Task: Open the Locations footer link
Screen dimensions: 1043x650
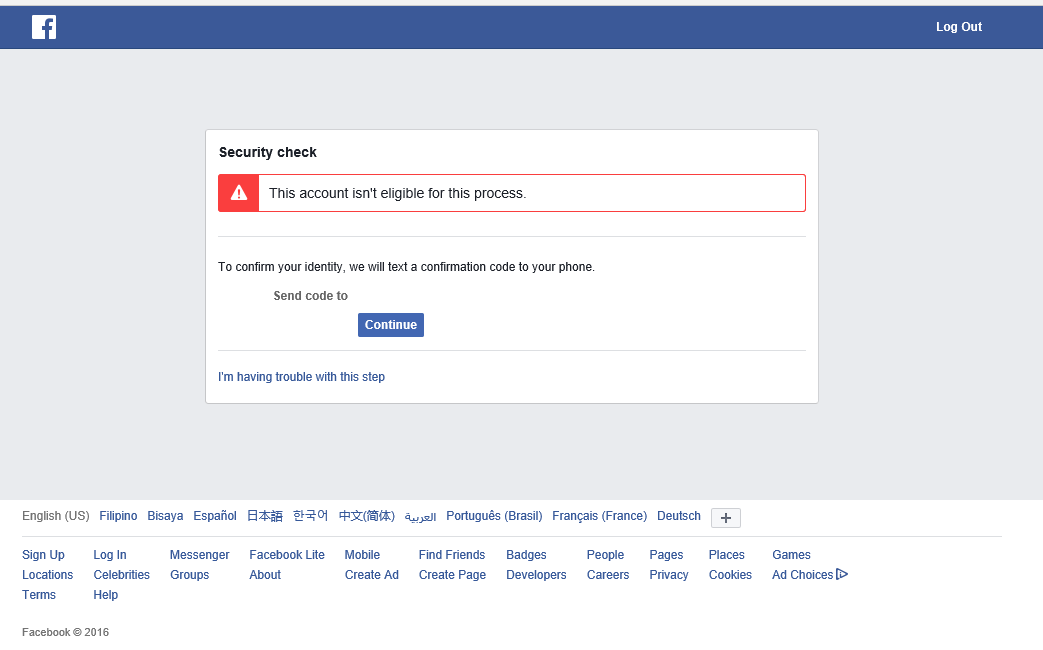Action: 47,575
